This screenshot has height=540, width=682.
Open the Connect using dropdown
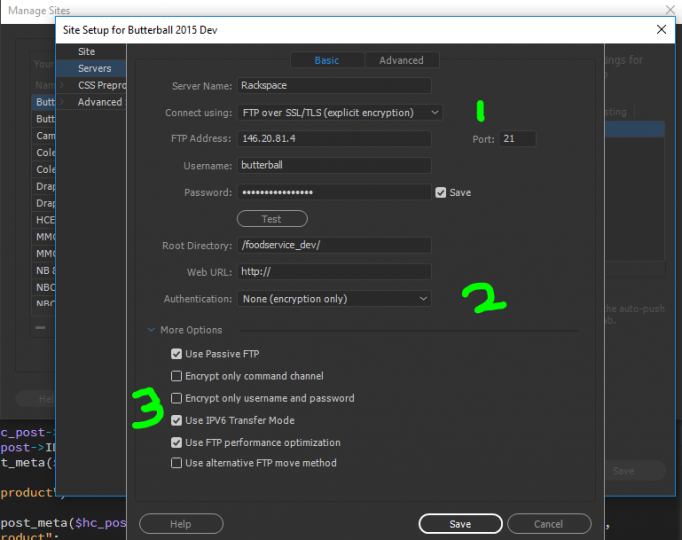tap(340, 113)
